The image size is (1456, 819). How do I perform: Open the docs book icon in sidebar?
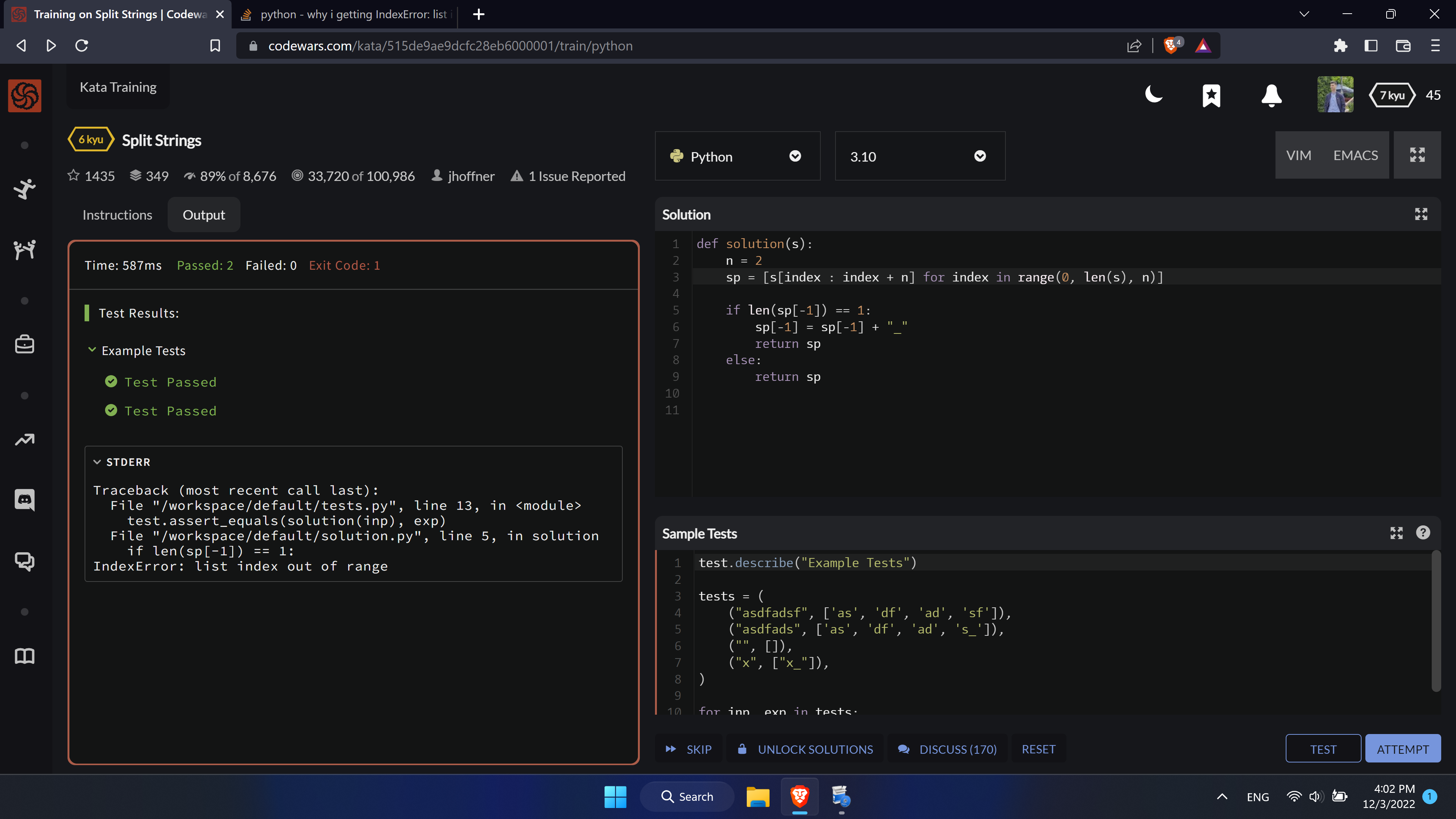coord(24,656)
